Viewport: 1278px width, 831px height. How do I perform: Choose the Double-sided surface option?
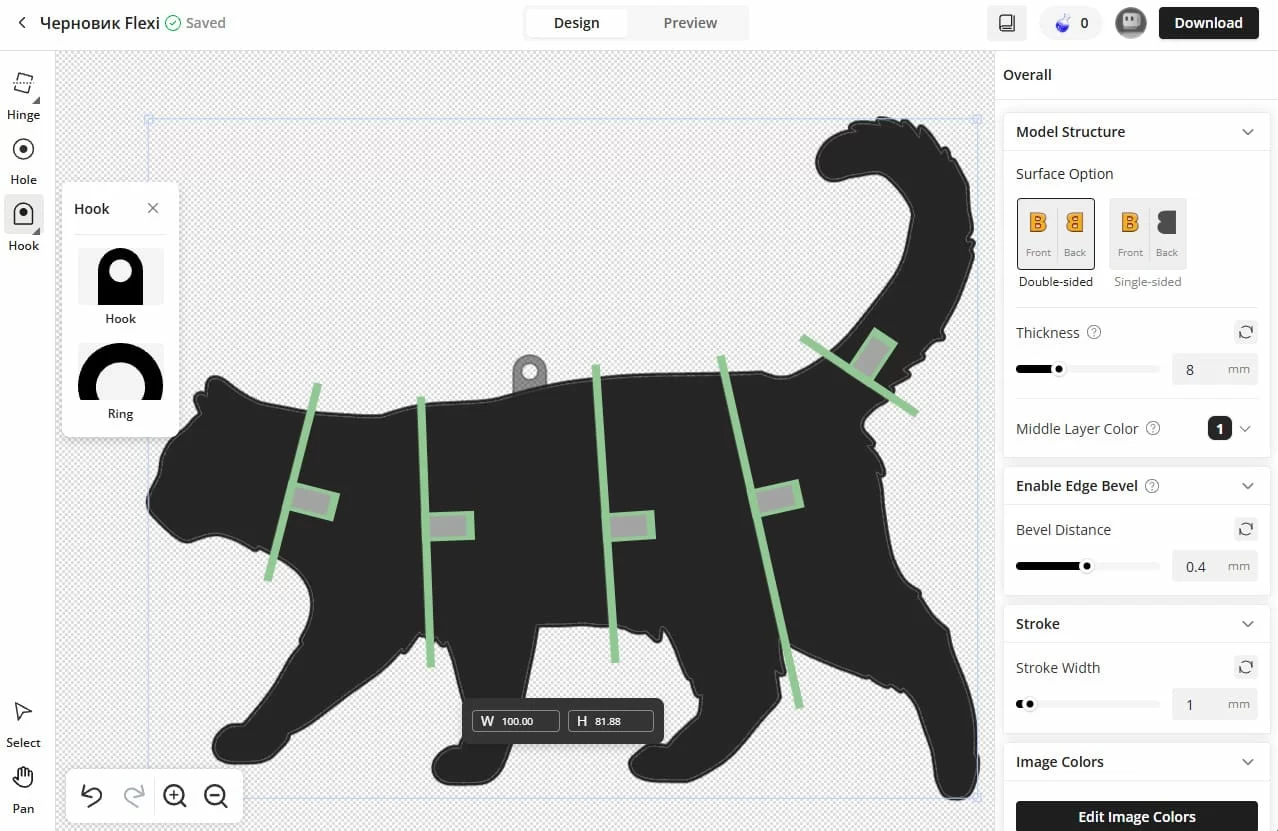tap(1056, 244)
